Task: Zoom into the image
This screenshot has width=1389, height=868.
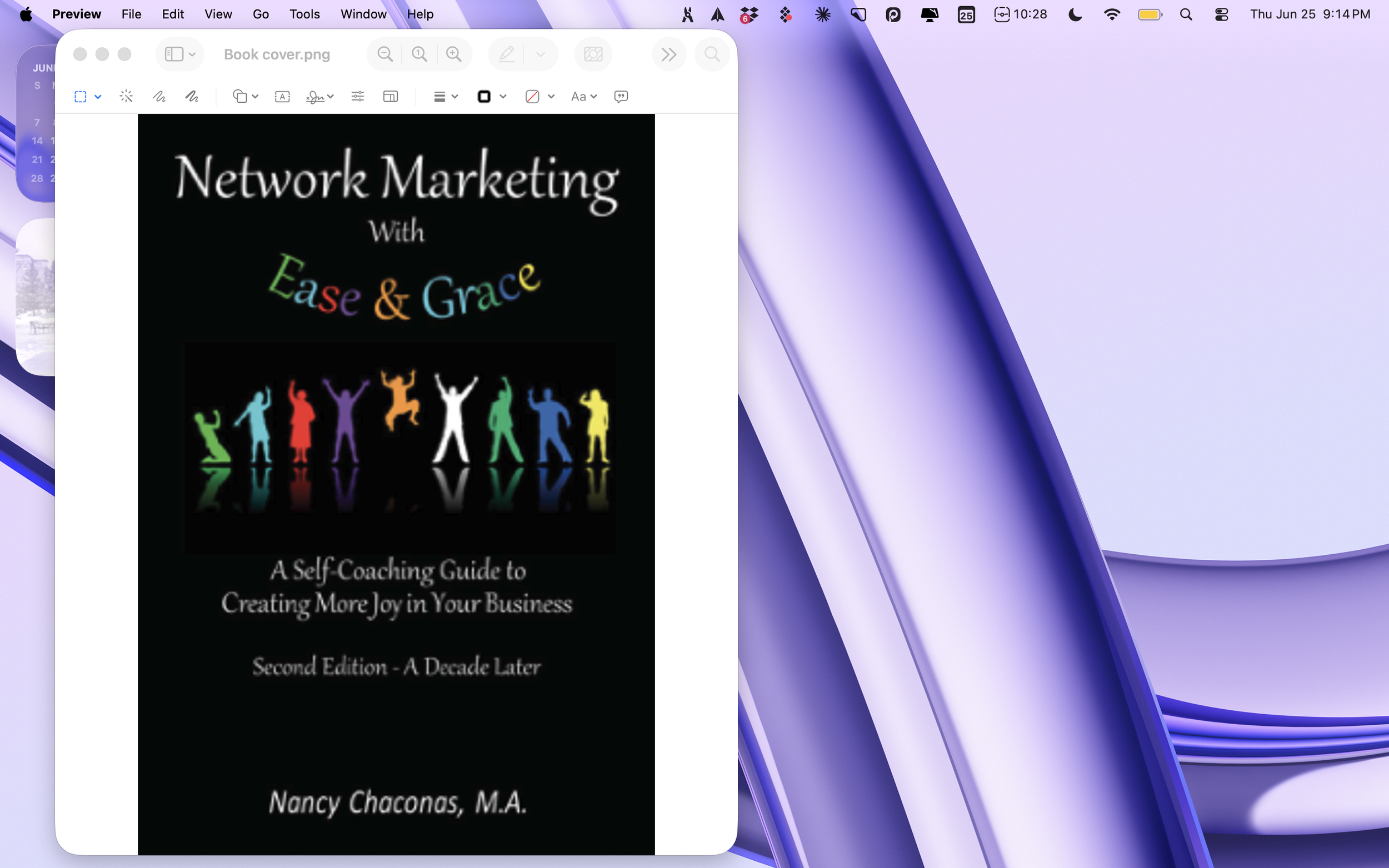Action: [454, 54]
